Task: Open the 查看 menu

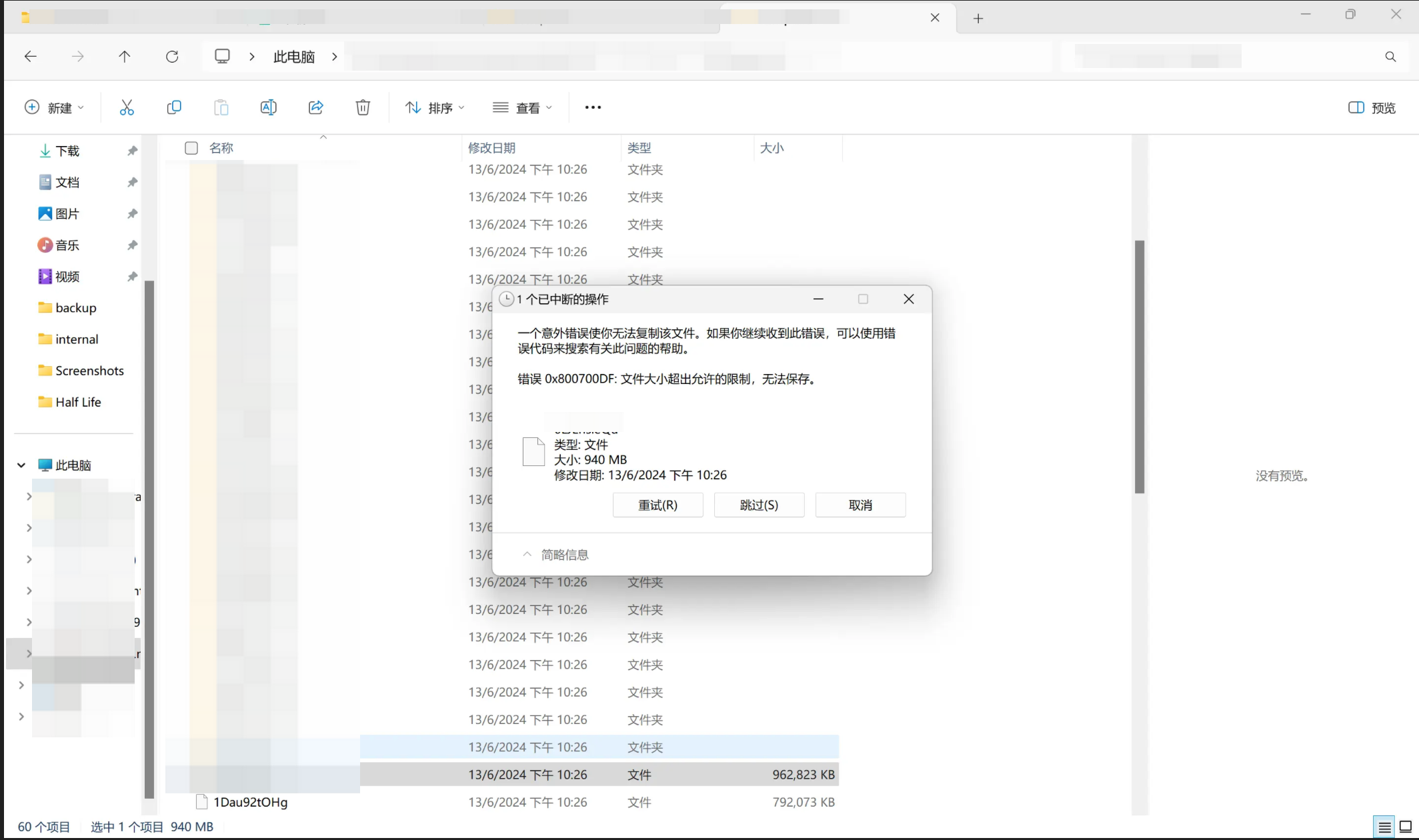Action: pos(523,107)
